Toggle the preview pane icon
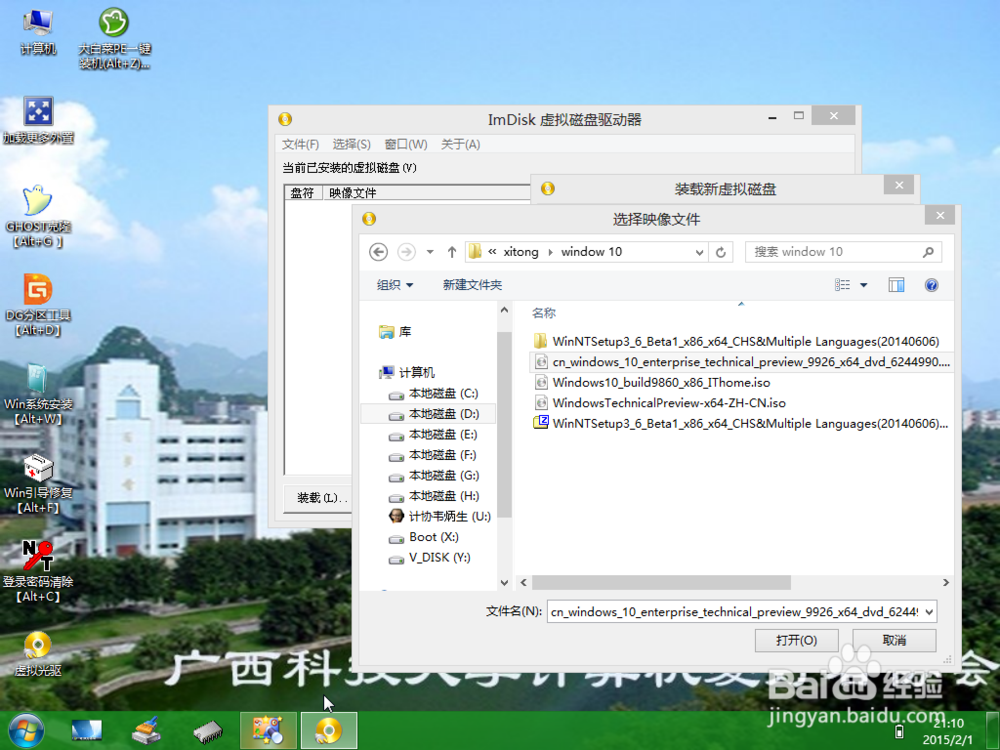 point(896,285)
